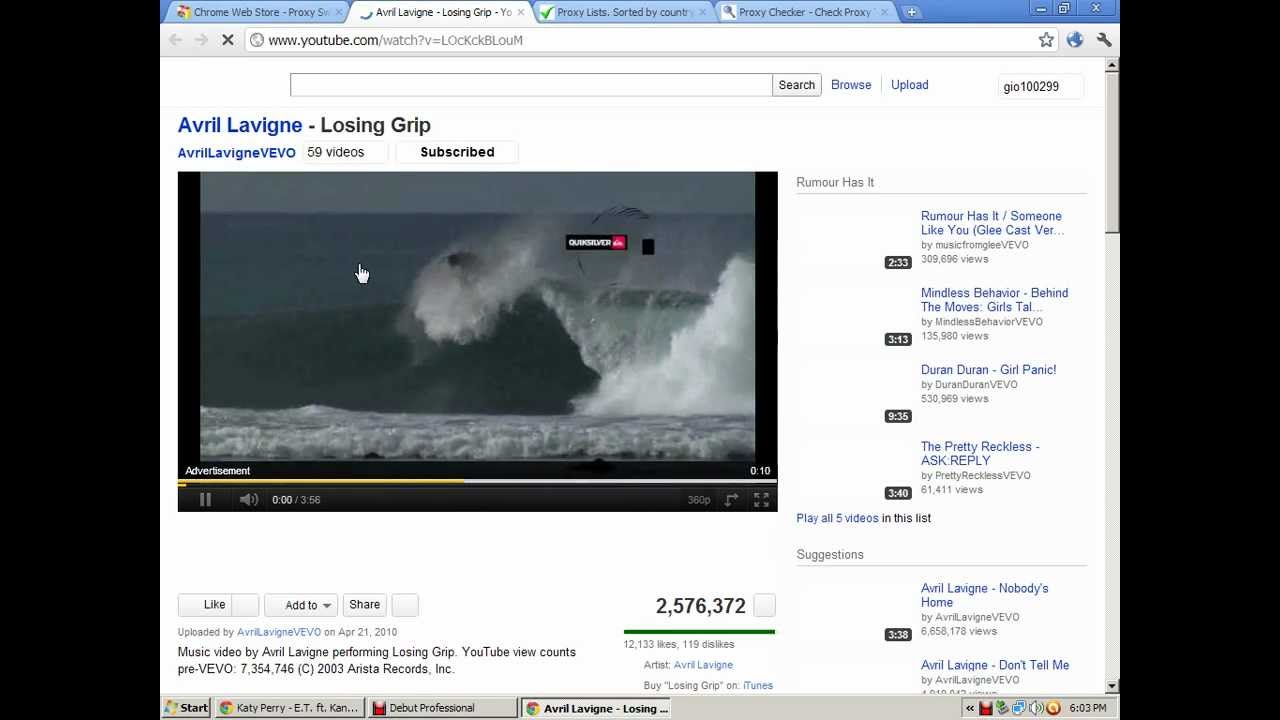Screen dimensions: 1280x720
Task: Open the AvrilLavigneVEVO link after "Uploaded by"
Action: (279, 632)
